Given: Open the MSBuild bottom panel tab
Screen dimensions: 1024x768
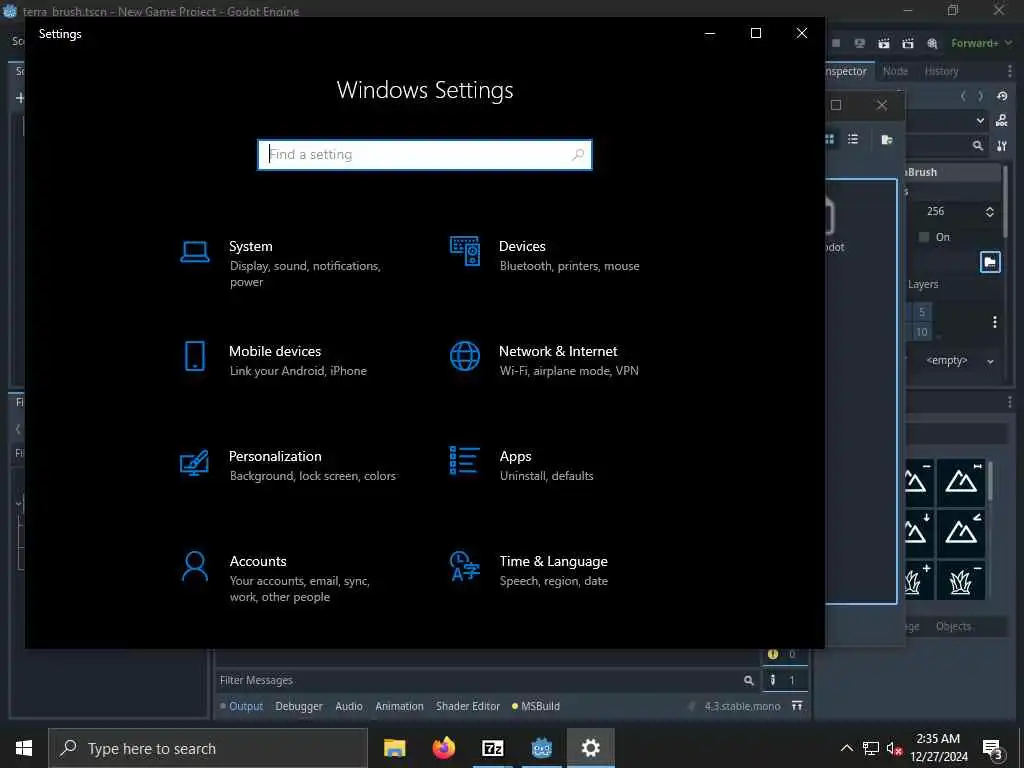Looking at the screenshot, I should 536,706.
